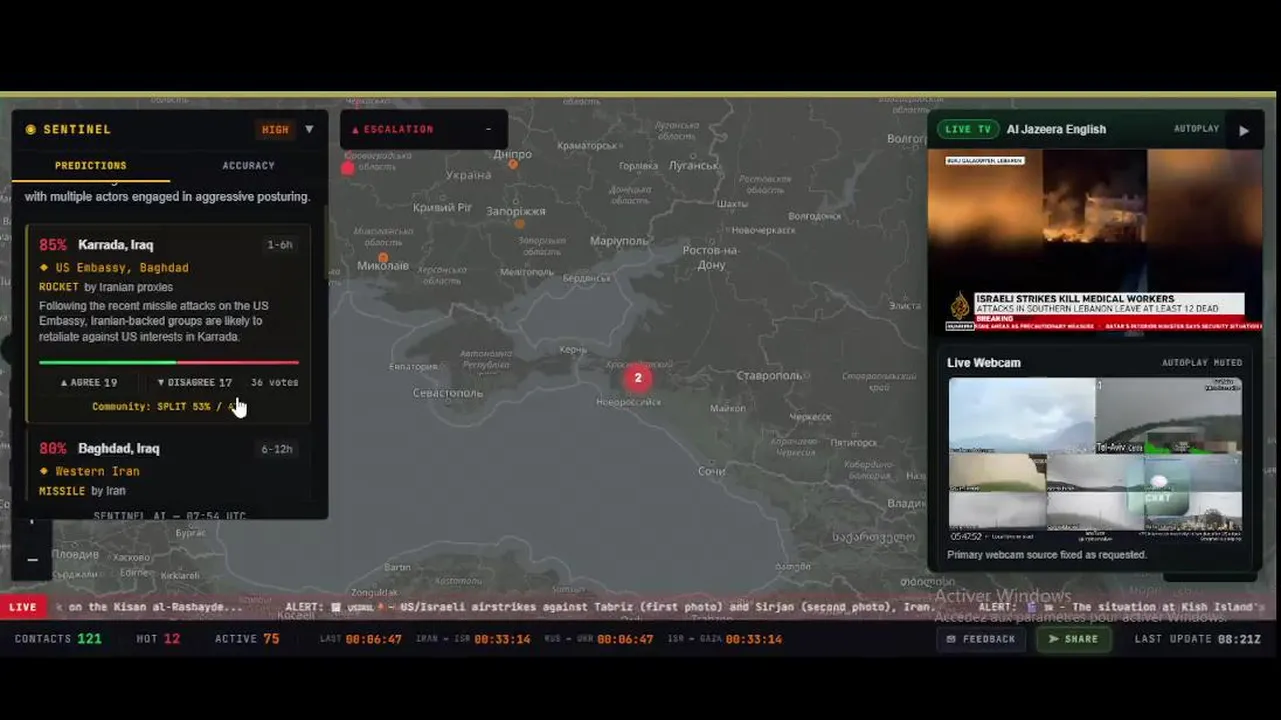Click the RUS-UKR 00:06:47 timer
This screenshot has height=720, width=1281.
[598, 639]
